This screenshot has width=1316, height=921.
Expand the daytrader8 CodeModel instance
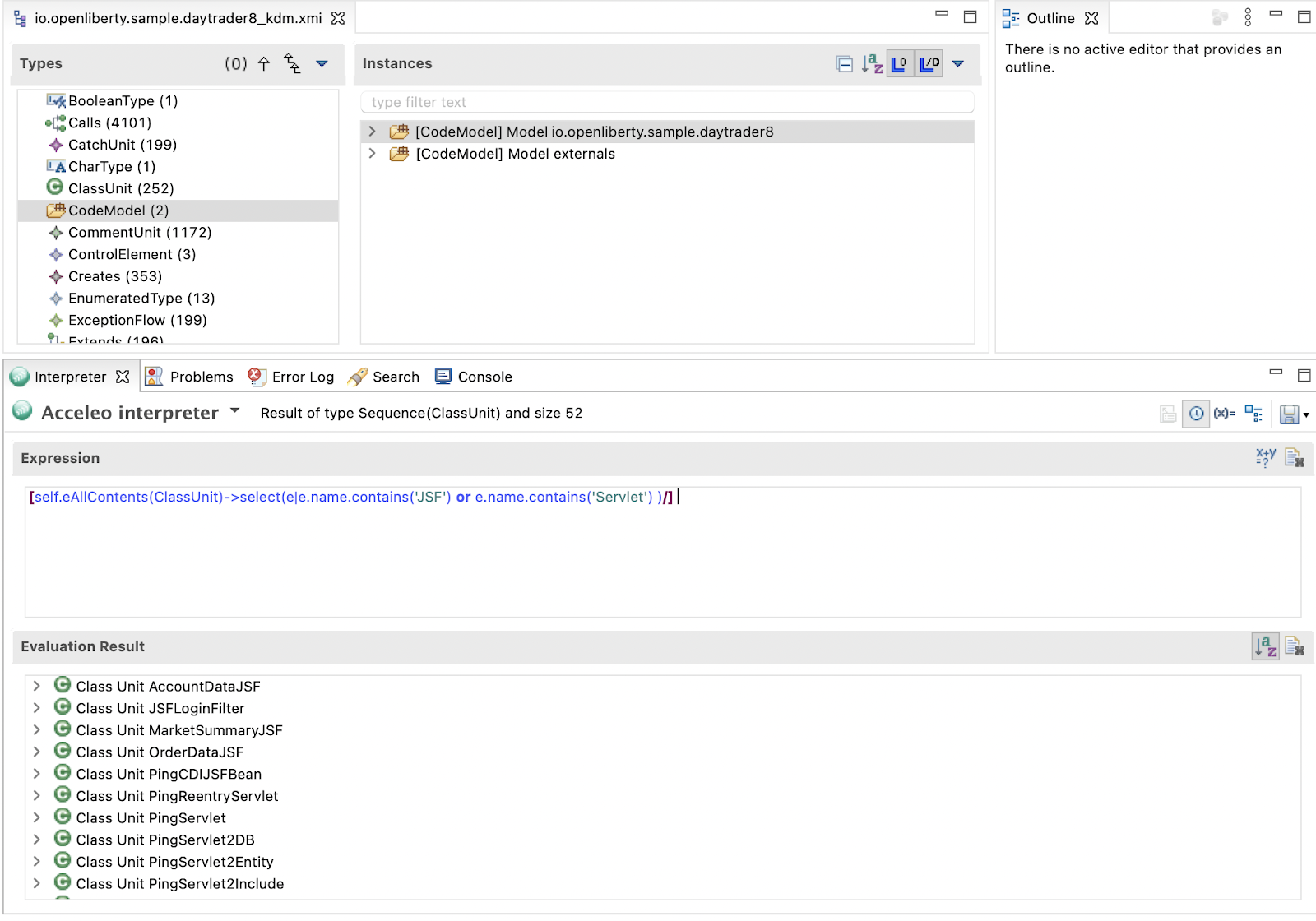(373, 132)
